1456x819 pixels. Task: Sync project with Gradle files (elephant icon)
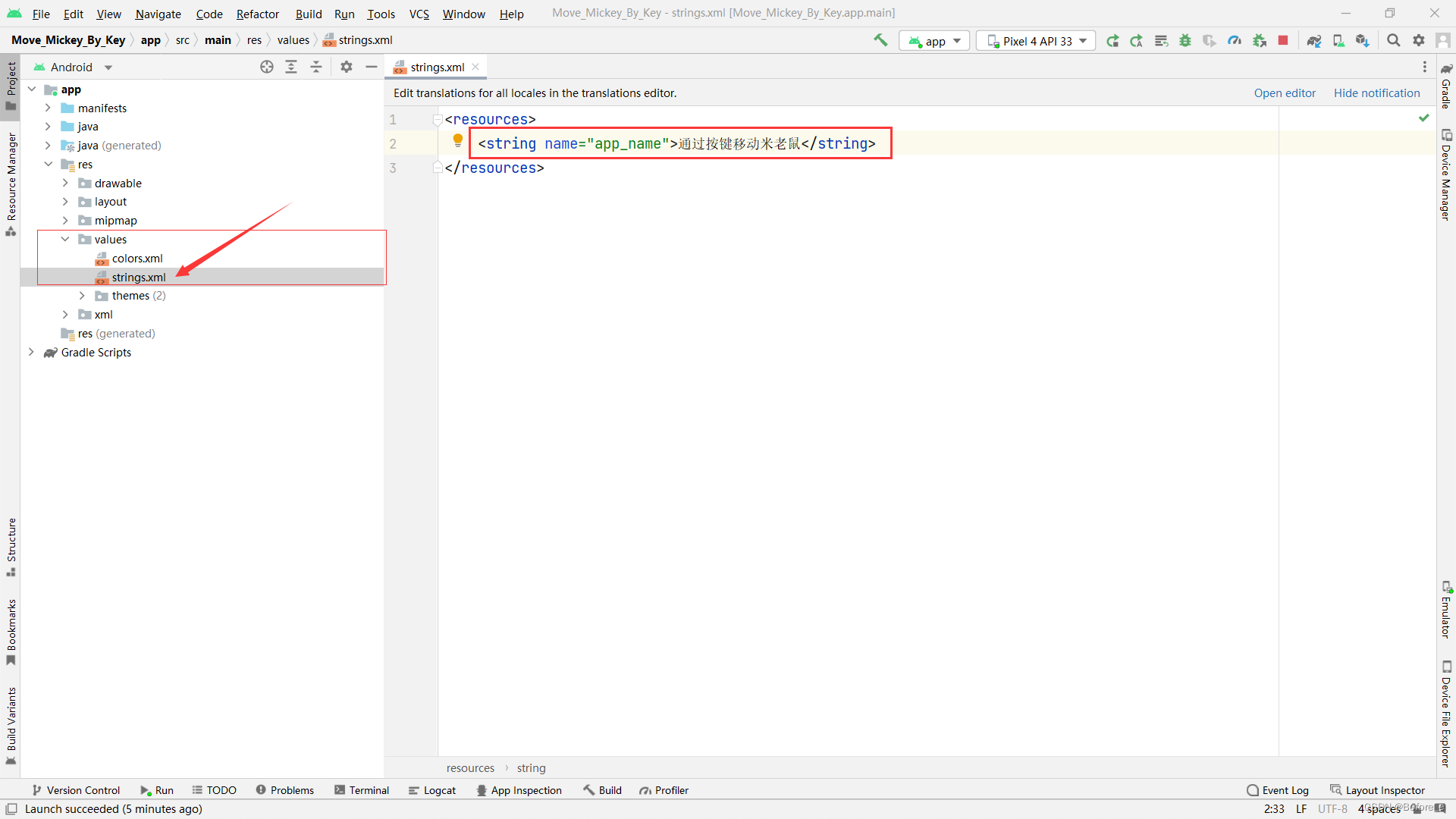tap(1314, 41)
